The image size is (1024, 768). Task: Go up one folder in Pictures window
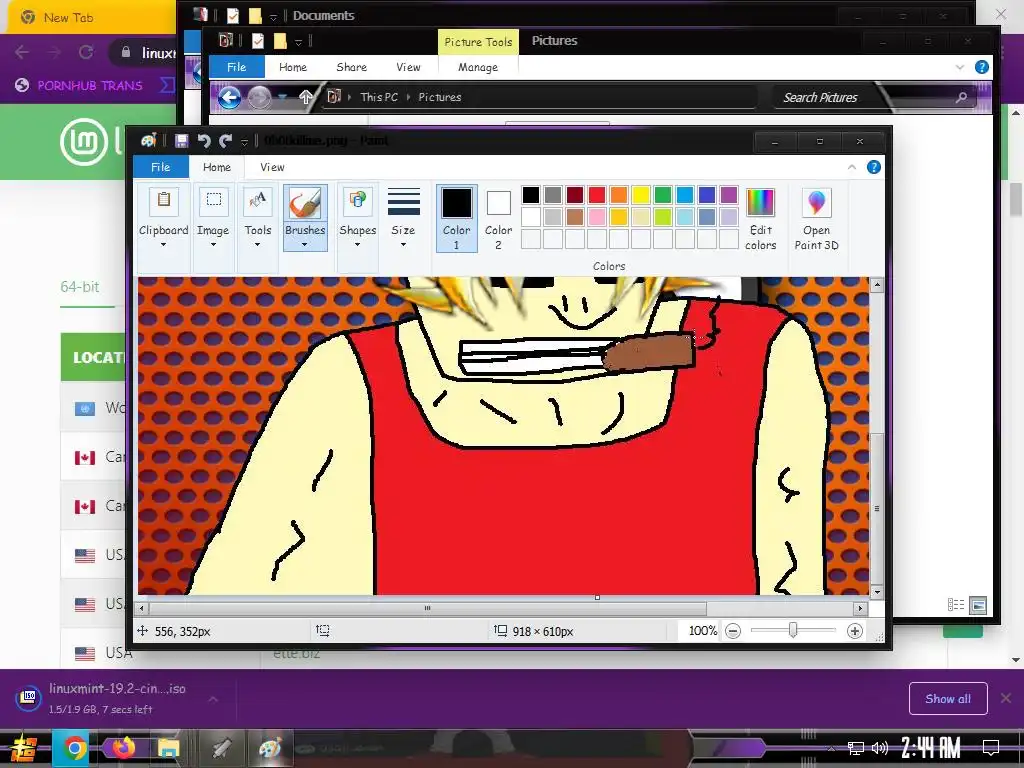click(x=306, y=97)
